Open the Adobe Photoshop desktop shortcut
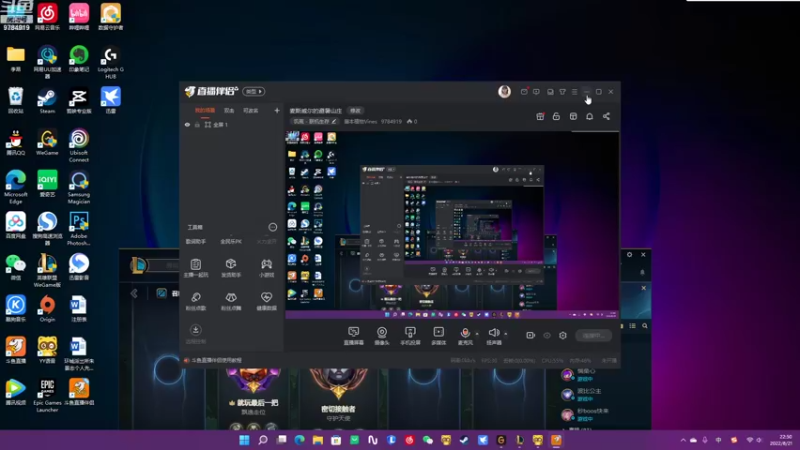Image resolution: width=800 pixels, height=450 pixels. pyautogui.click(x=79, y=229)
